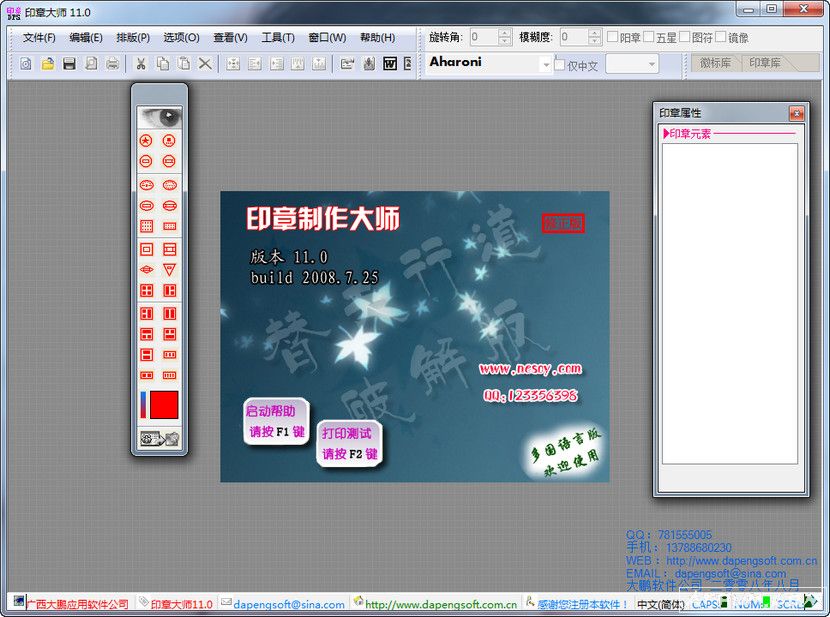
Task: Activate the Cut tool on the toolbar
Action: tap(141, 63)
